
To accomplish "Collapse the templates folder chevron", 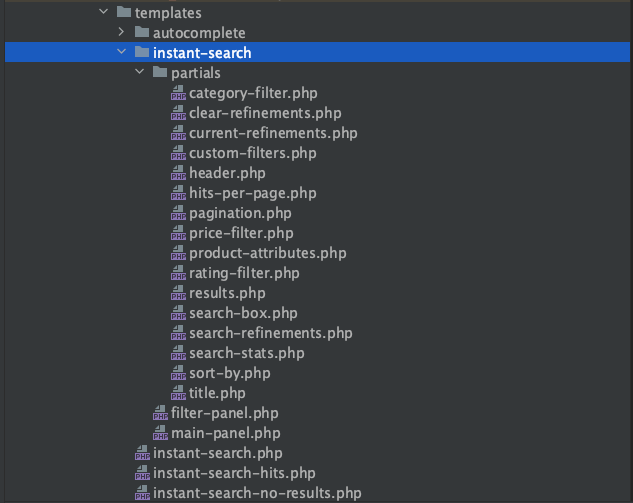I will [103, 13].
